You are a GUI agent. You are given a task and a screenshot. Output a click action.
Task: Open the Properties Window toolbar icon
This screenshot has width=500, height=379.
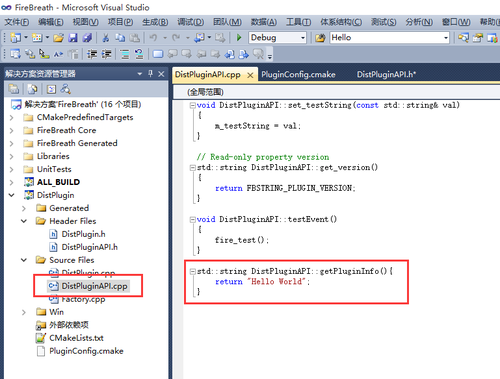pyautogui.click(x=478, y=38)
